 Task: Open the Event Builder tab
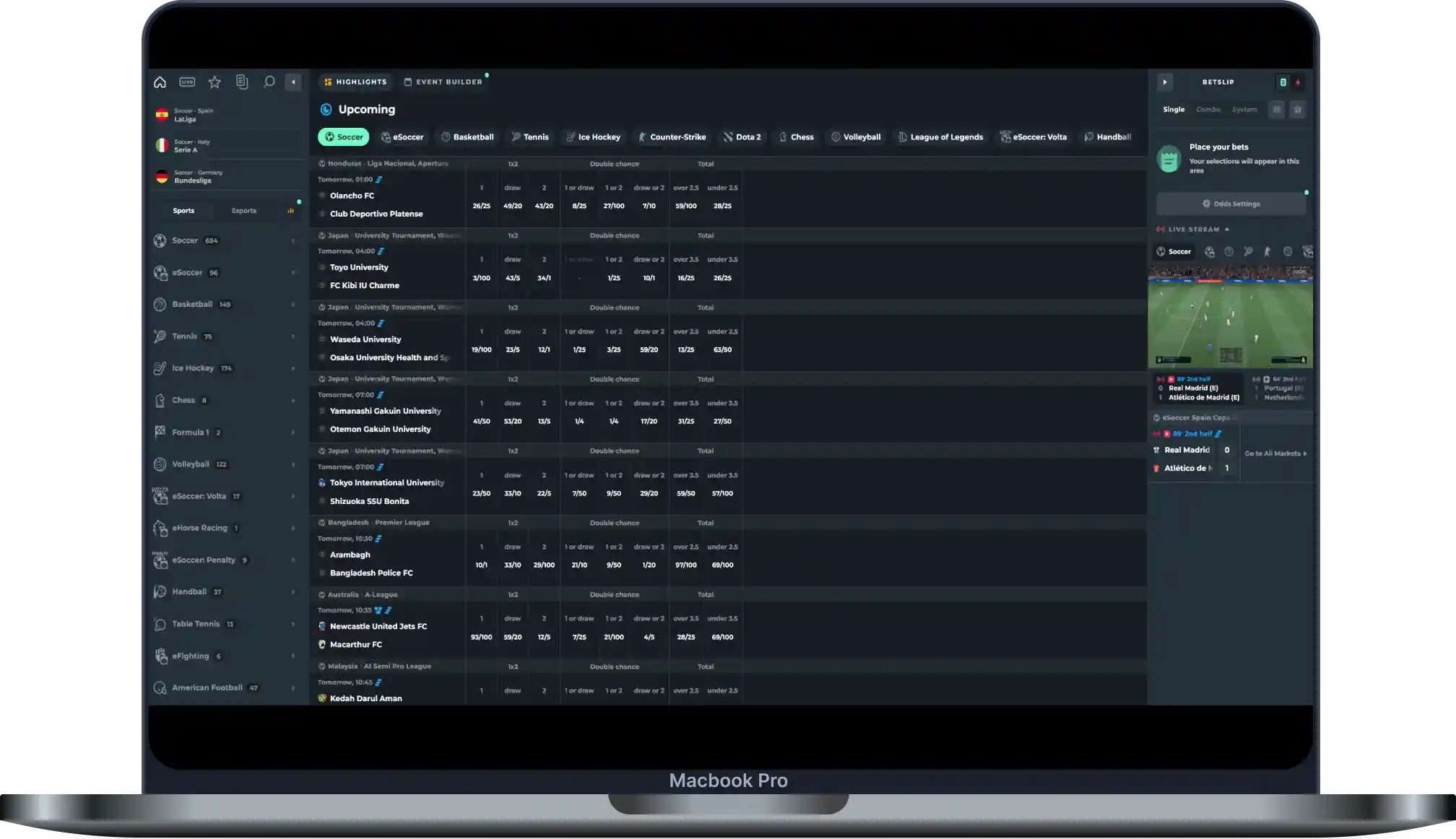pyautogui.click(x=443, y=82)
